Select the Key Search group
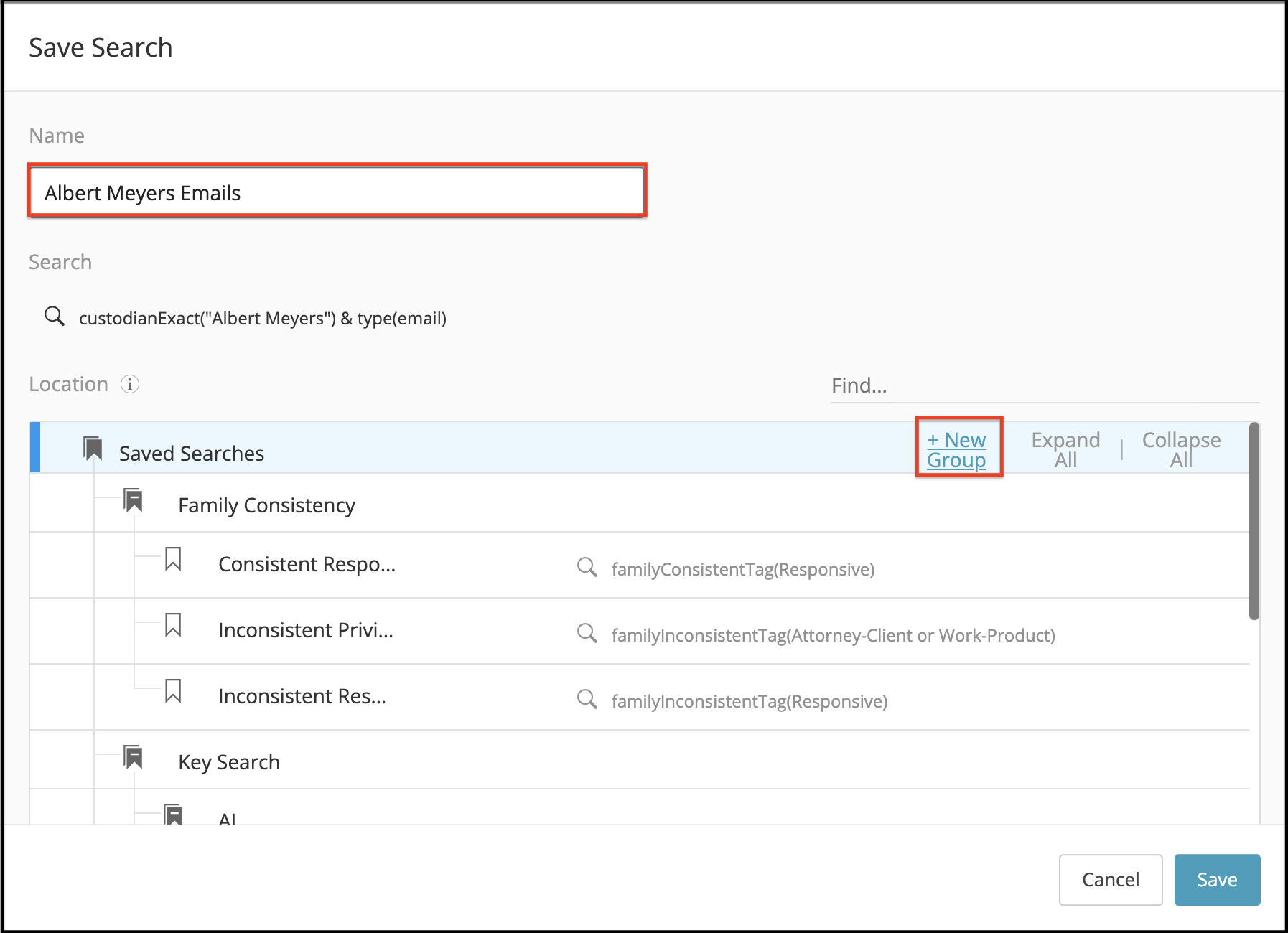The height and width of the screenshot is (933, 1288). (639, 760)
